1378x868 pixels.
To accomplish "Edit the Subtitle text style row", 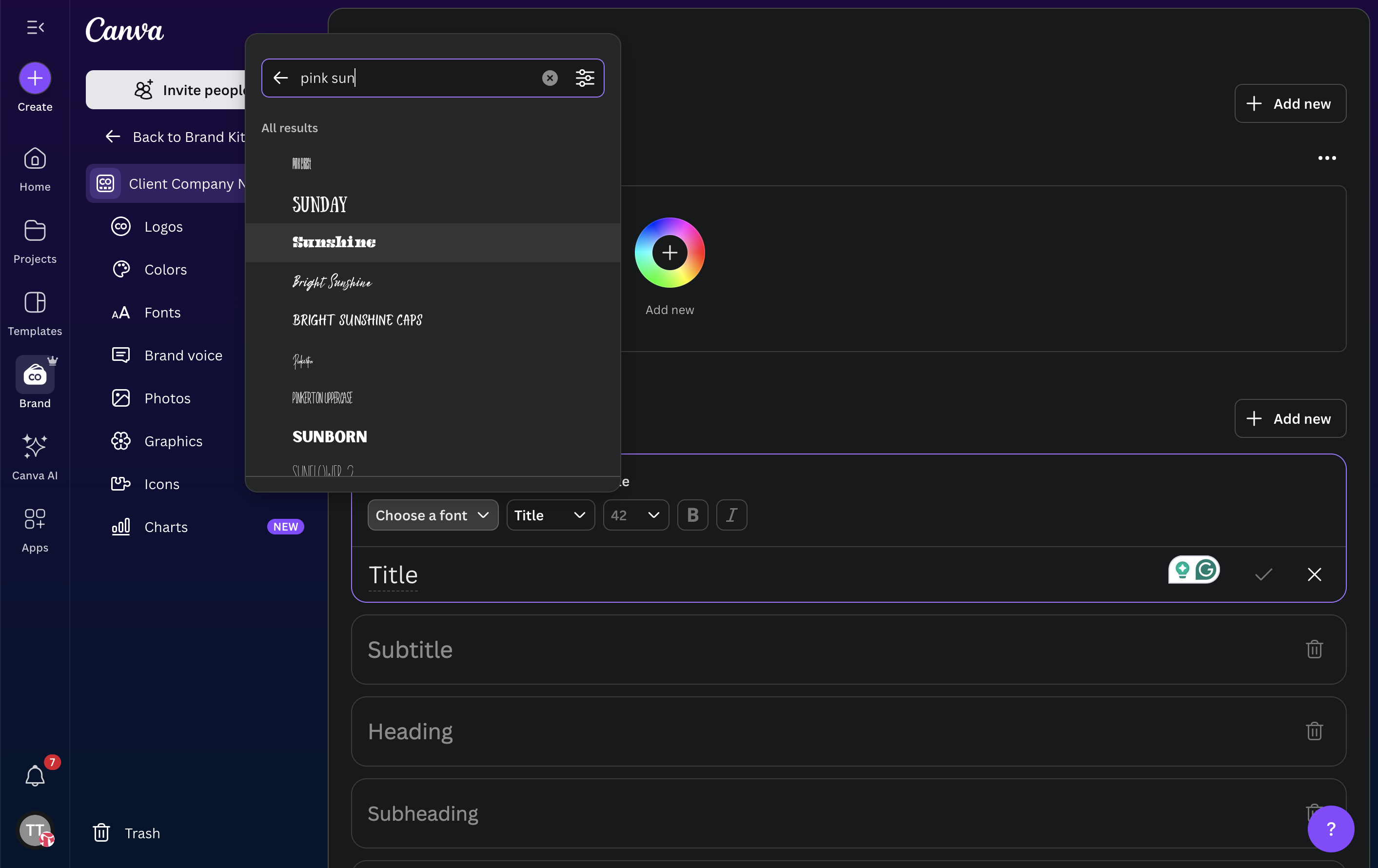I will [848, 650].
